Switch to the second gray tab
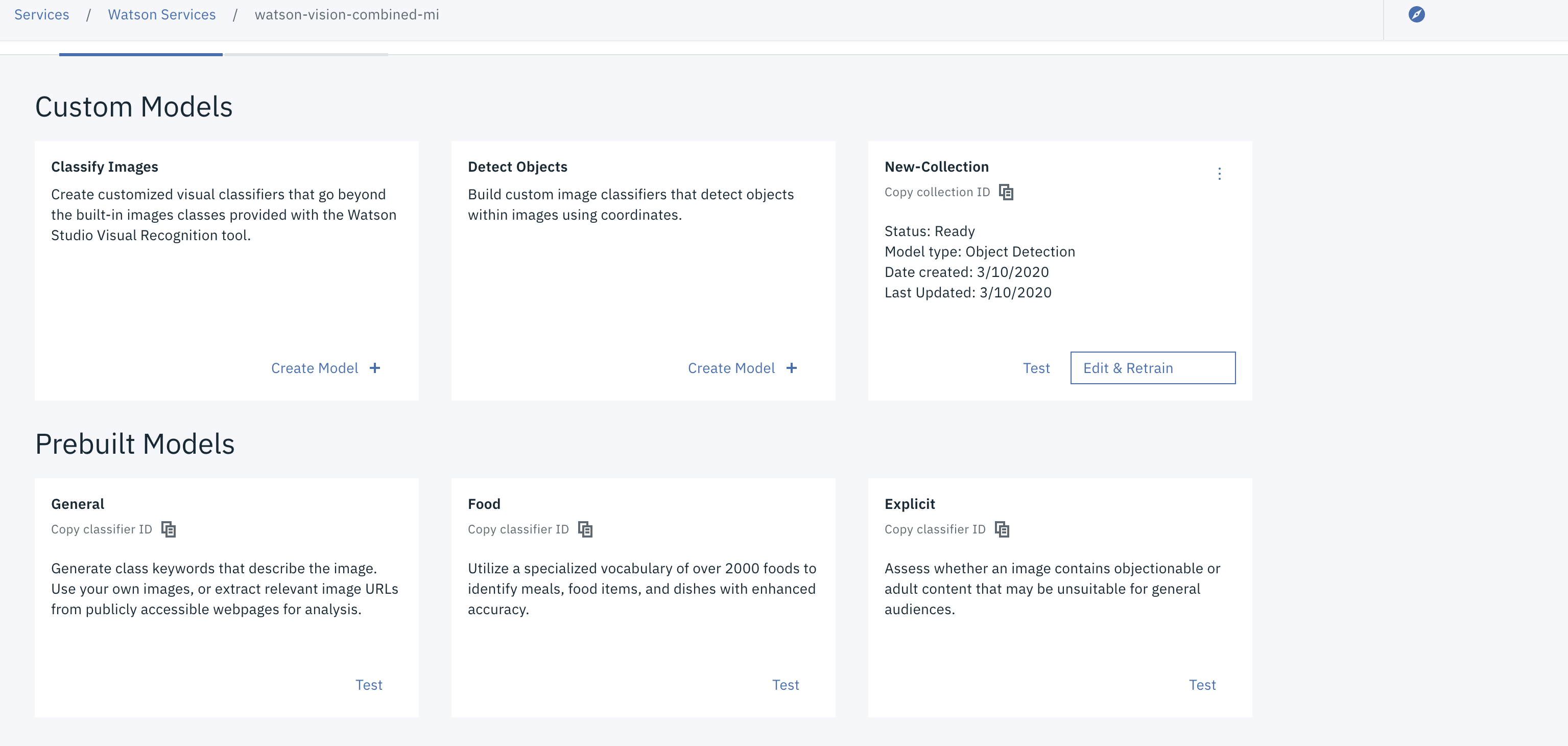 306,50
